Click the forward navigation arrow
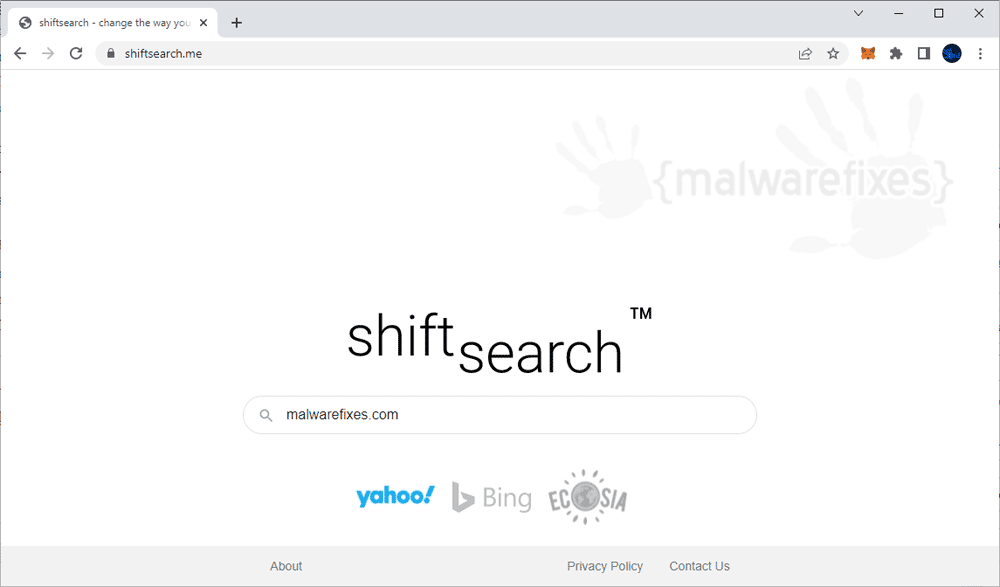 point(48,54)
